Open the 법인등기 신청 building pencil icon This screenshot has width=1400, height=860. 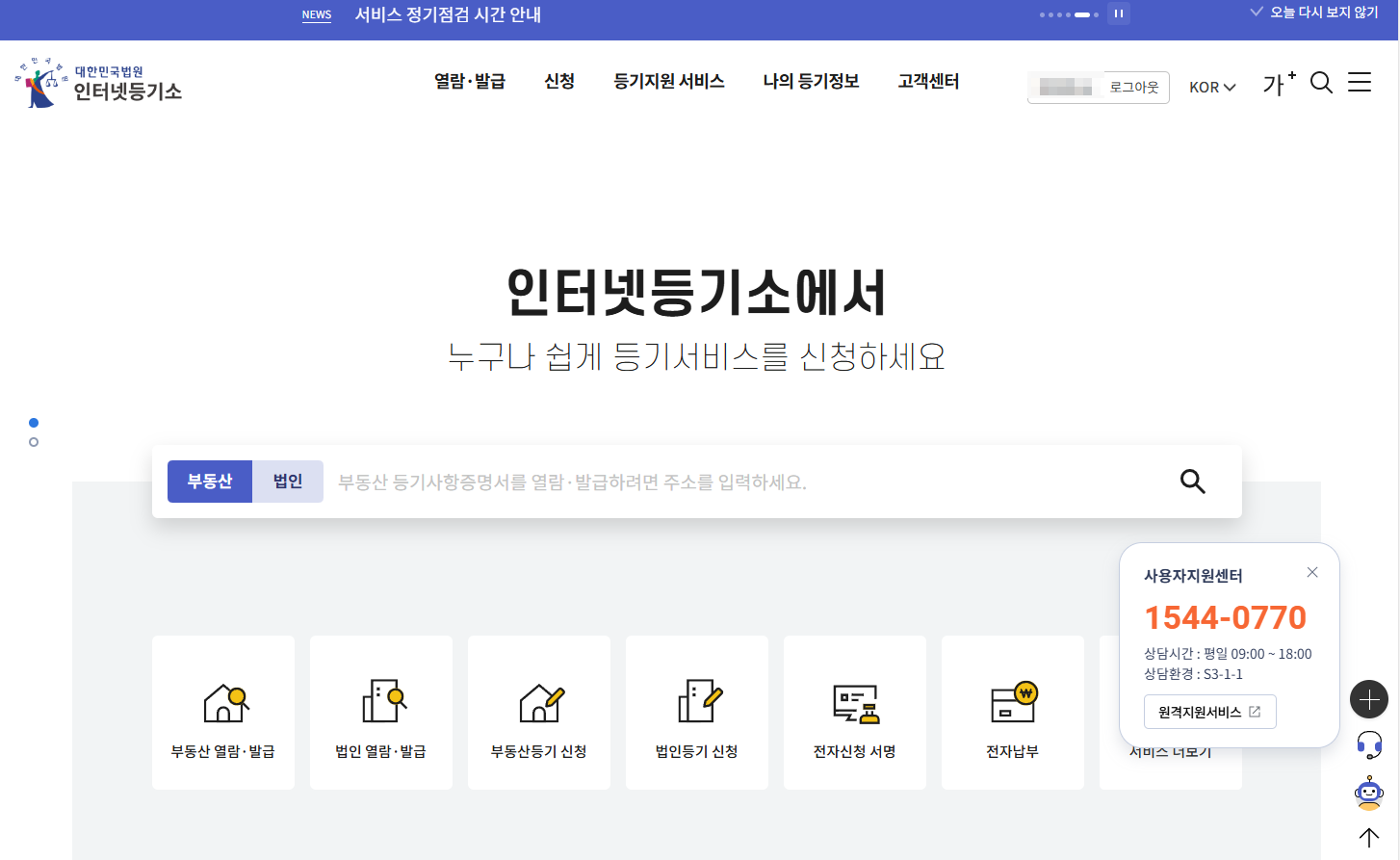(x=700, y=701)
